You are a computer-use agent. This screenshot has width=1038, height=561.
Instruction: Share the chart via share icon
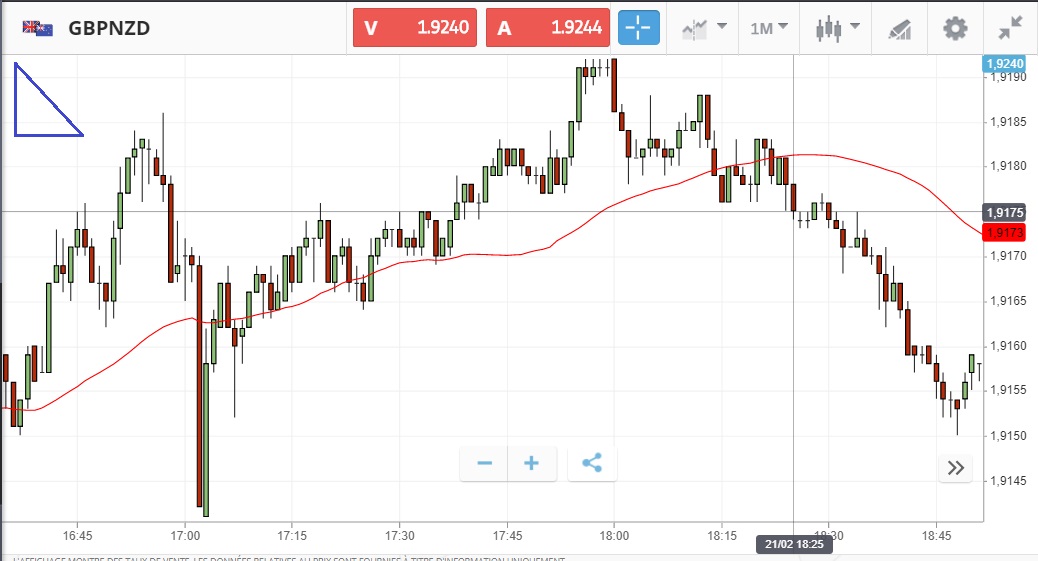coord(592,463)
